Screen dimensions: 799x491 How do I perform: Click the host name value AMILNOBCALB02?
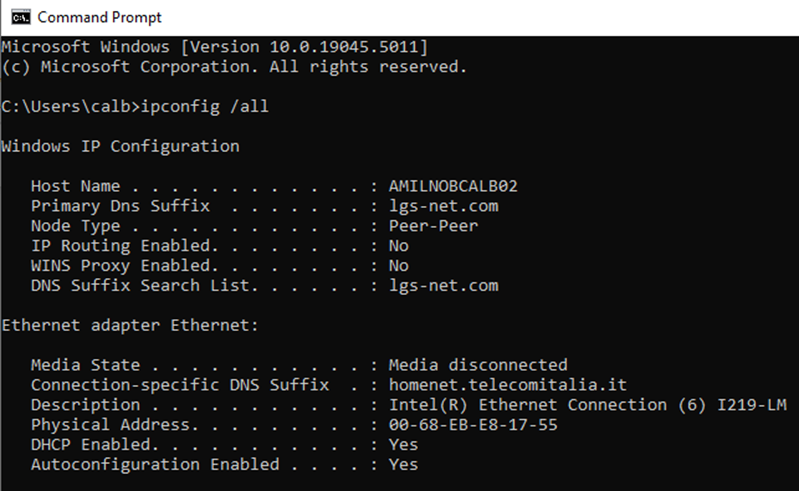(x=453, y=186)
